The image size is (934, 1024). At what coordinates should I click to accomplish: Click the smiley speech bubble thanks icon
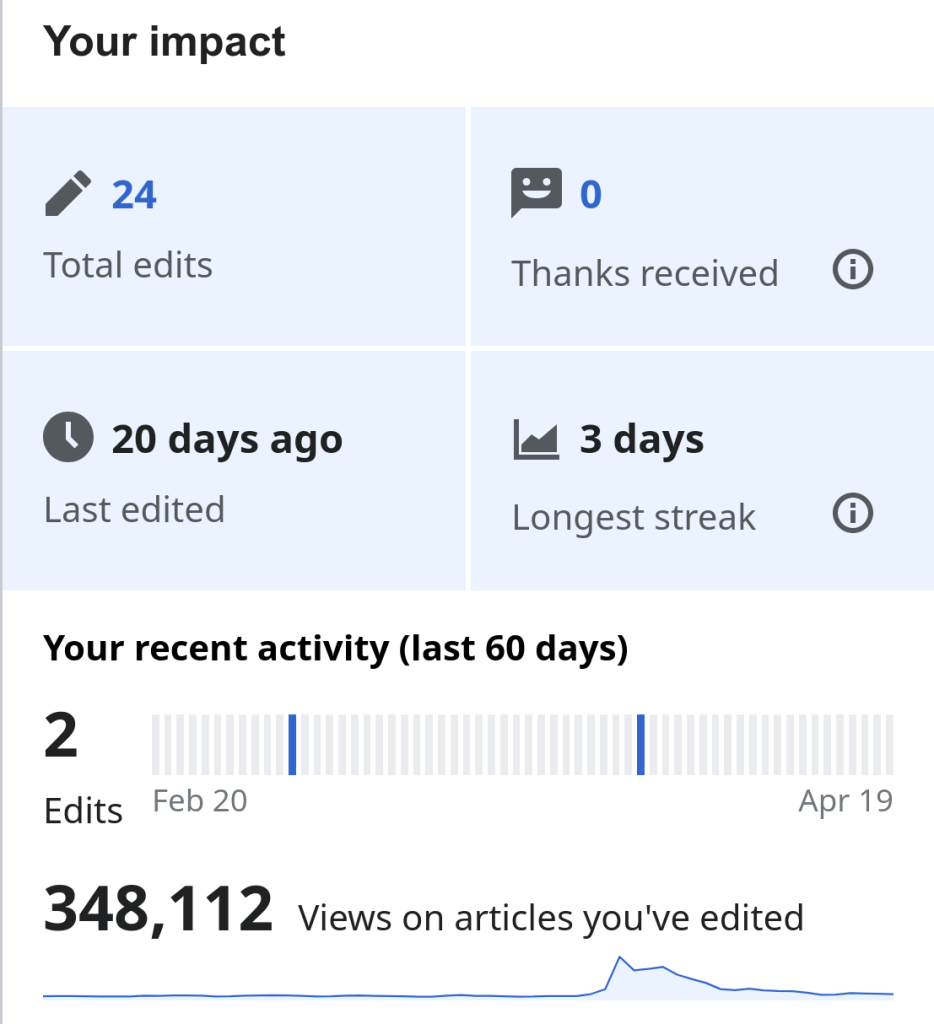pyautogui.click(x=536, y=192)
